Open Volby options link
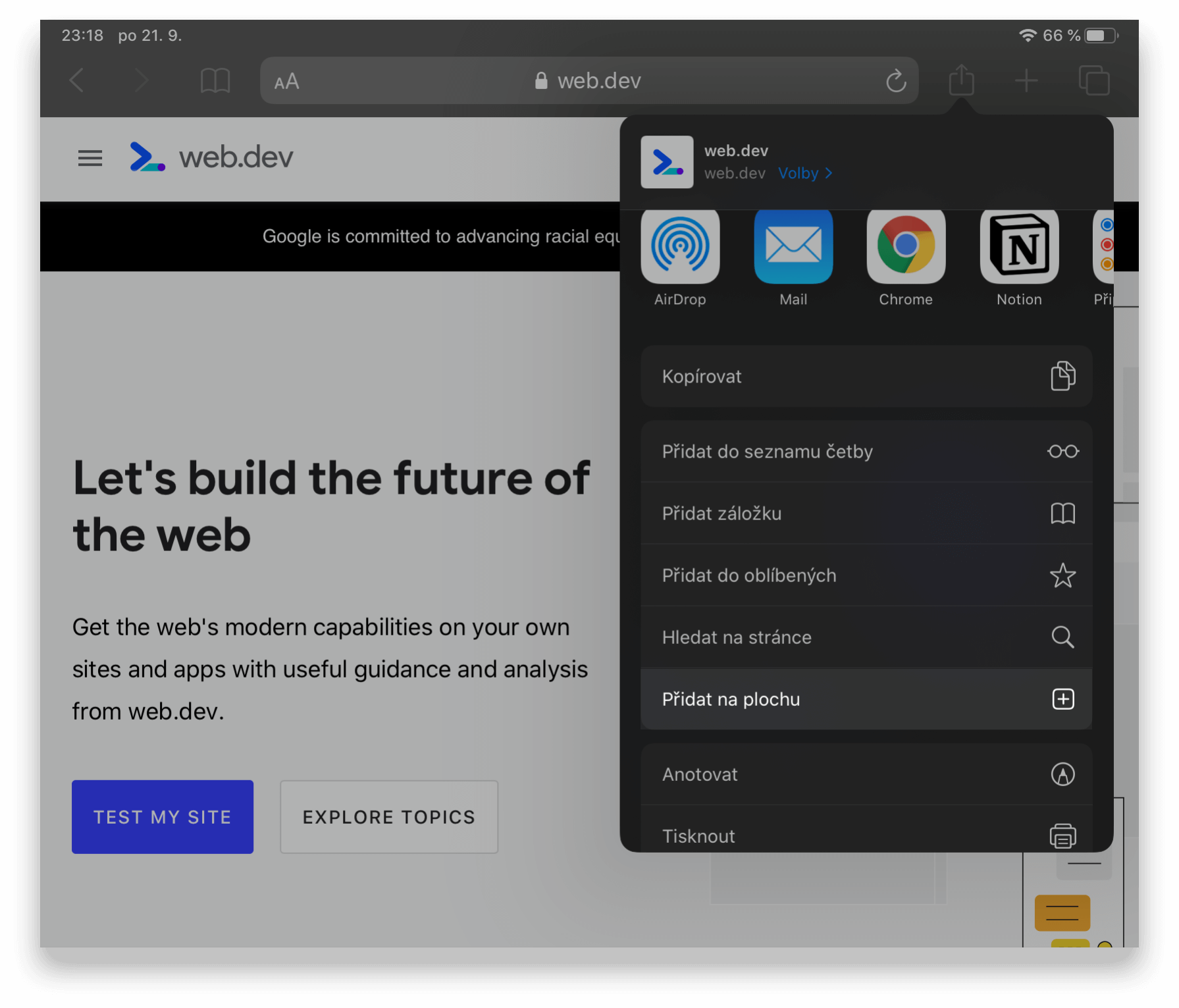 tap(805, 173)
